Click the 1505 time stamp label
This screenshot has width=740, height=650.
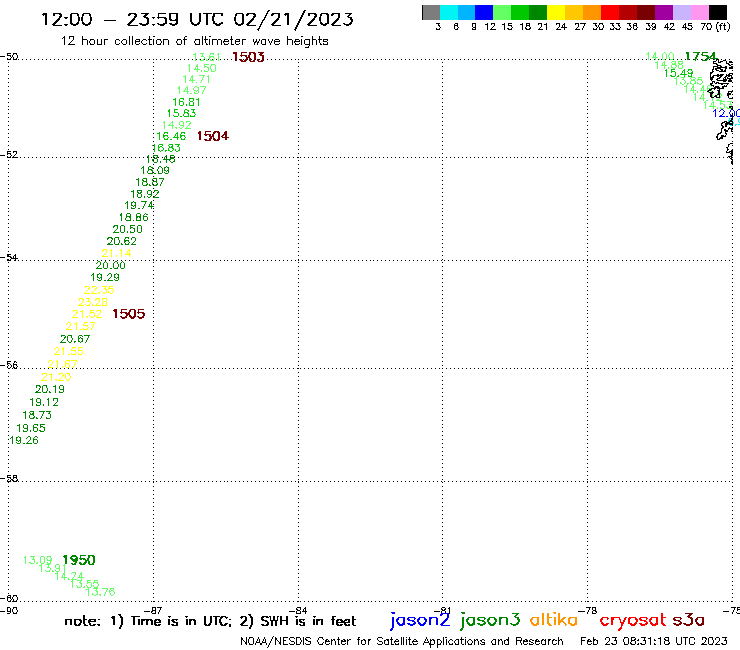[x=129, y=314]
